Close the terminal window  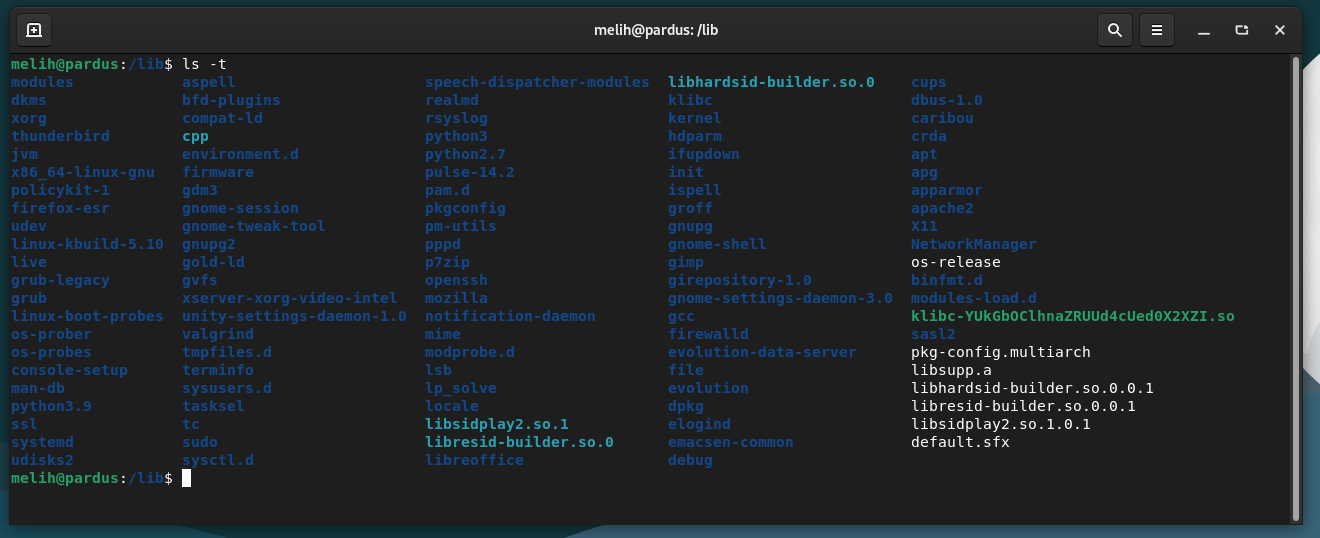click(1280, 30)
